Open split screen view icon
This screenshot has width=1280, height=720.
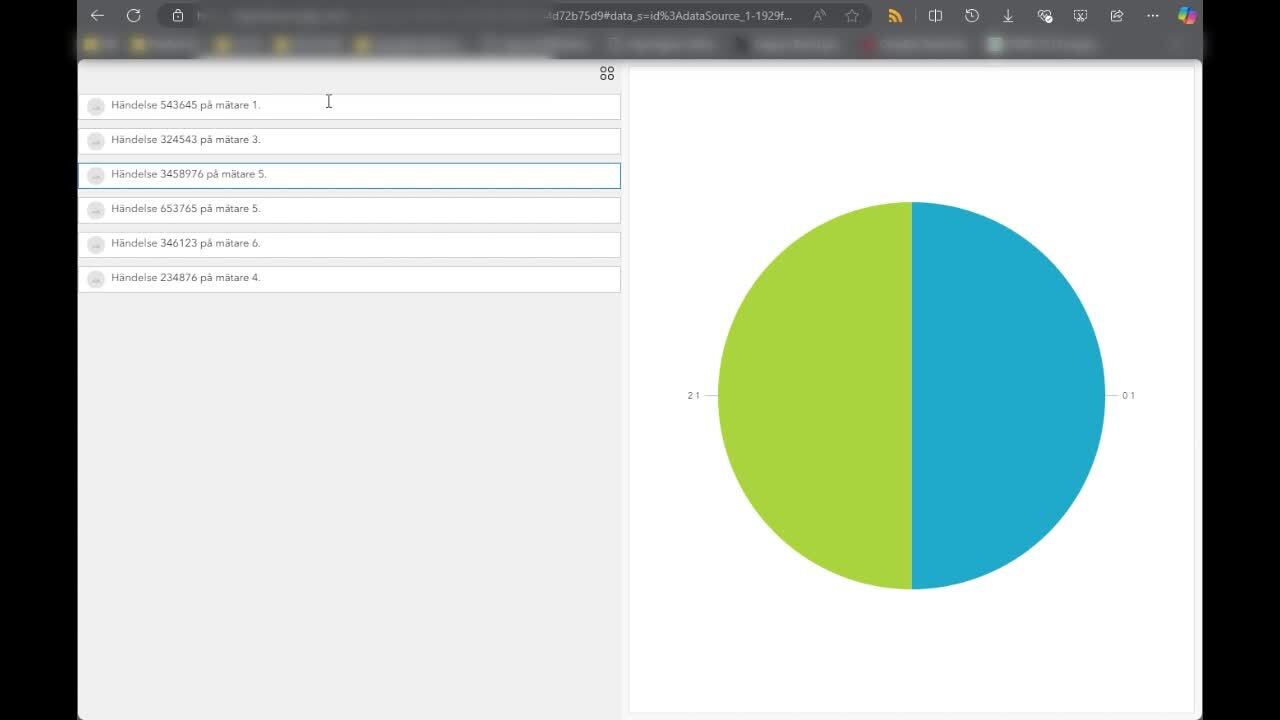[x=935, y=16]
